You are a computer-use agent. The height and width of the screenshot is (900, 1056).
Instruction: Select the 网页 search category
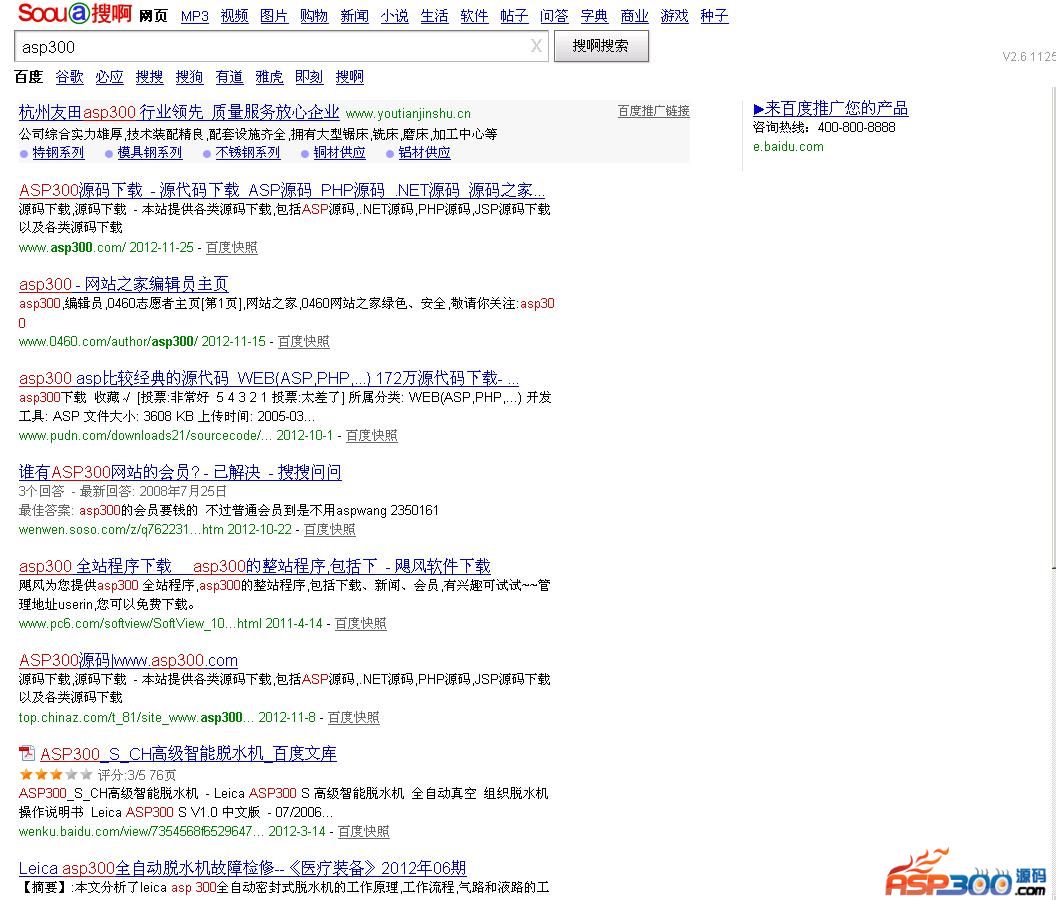[x=154, y=16]
